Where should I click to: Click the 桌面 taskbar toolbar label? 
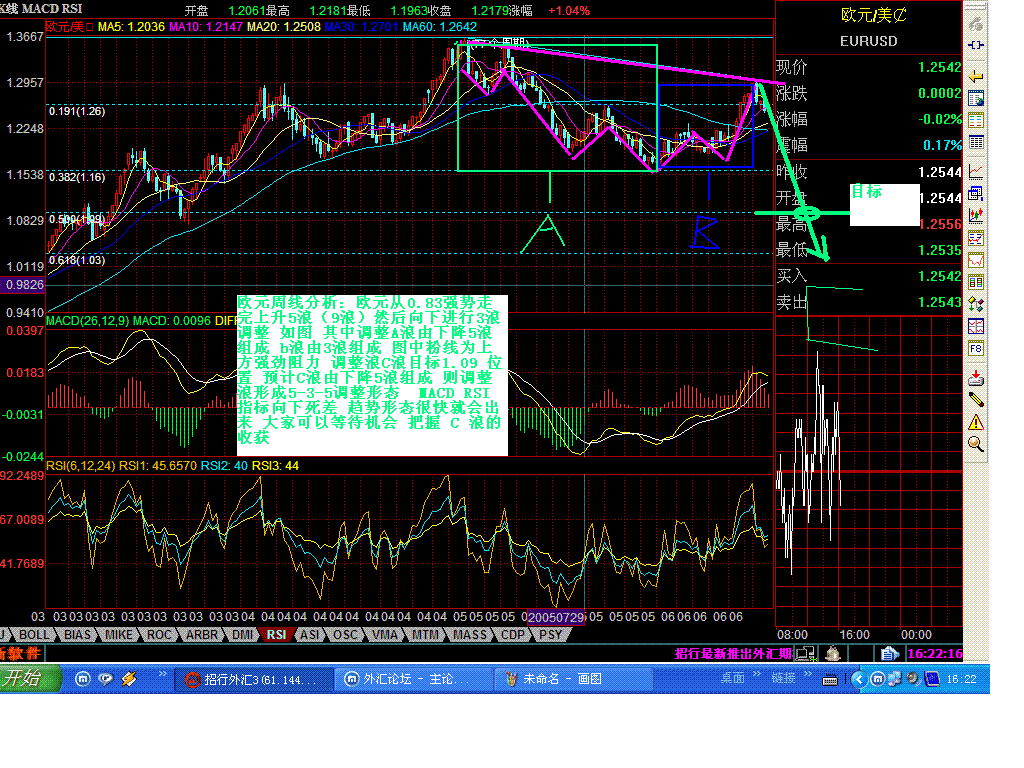[x=732, y=678]
